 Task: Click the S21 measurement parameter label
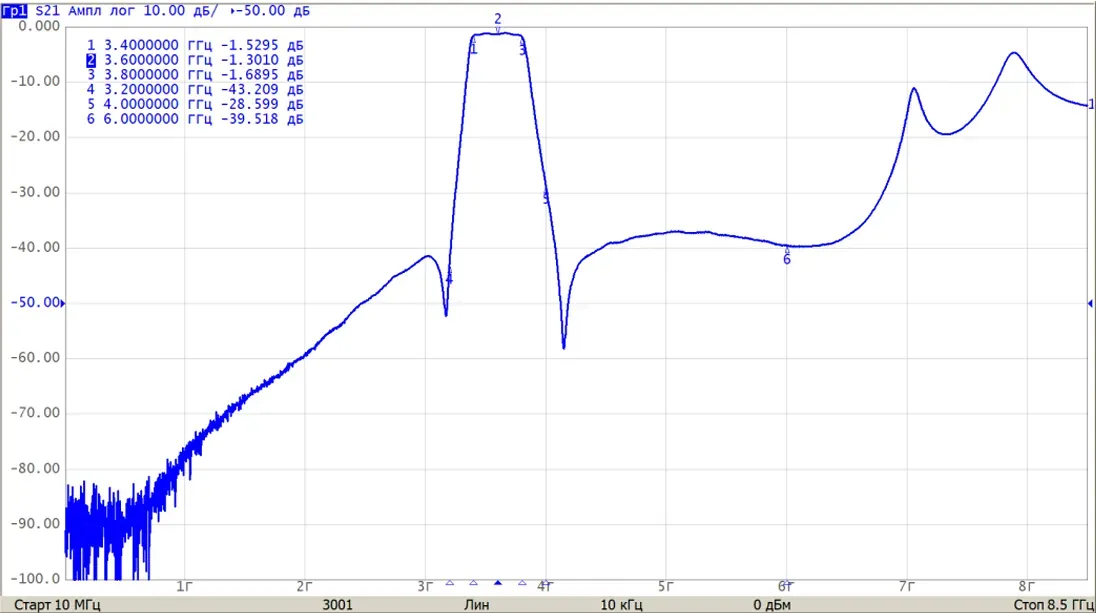click(x=48, y=10)
